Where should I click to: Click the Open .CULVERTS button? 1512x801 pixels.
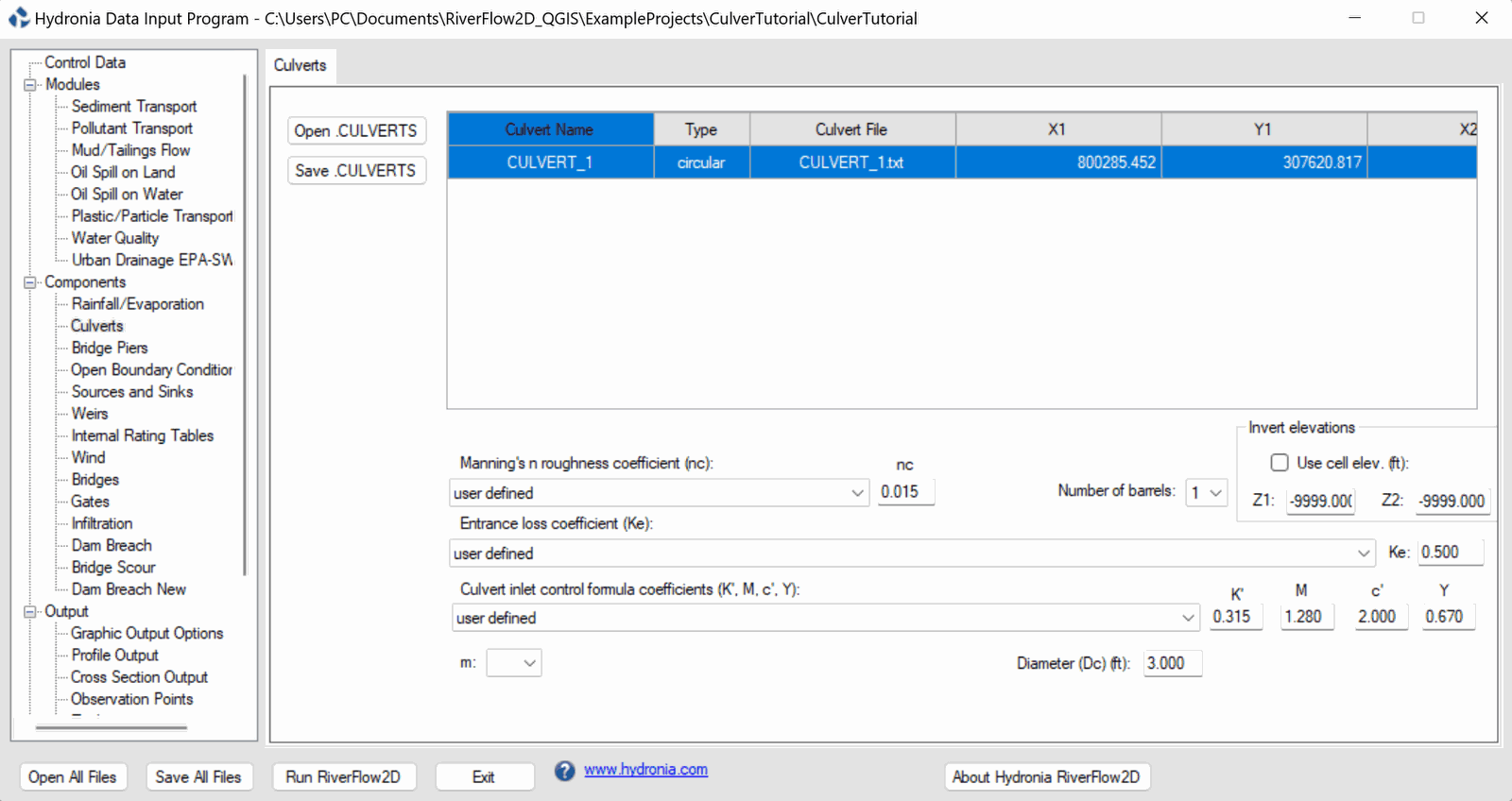355,130
